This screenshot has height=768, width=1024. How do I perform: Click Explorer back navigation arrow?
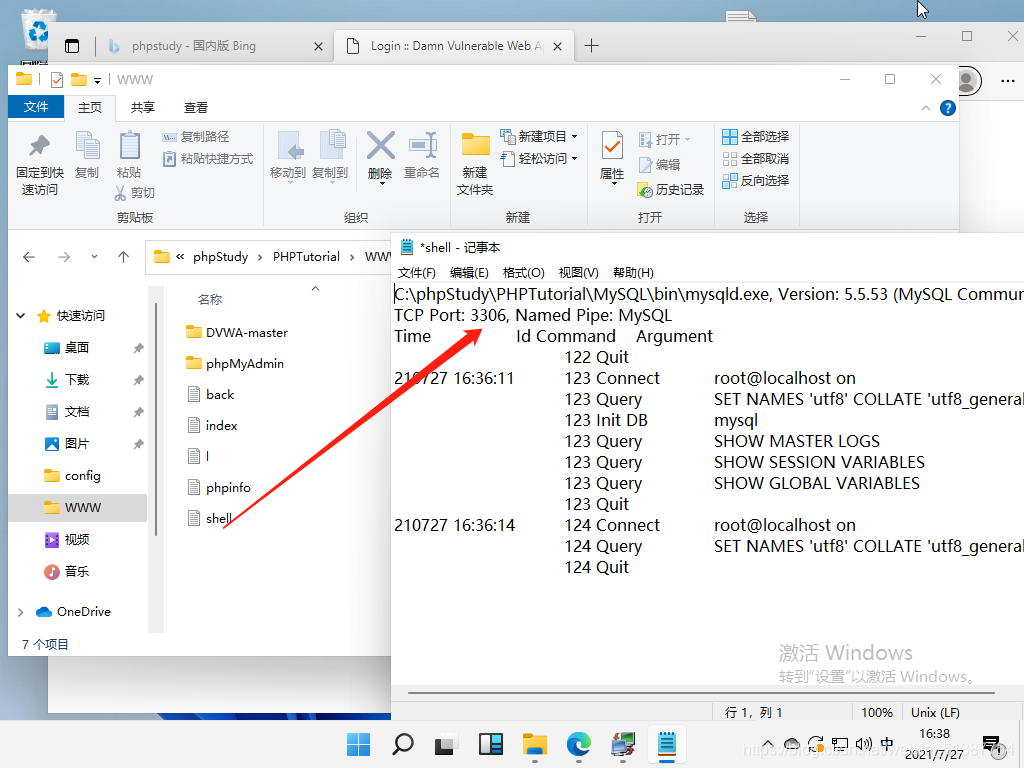click(29, 257)
